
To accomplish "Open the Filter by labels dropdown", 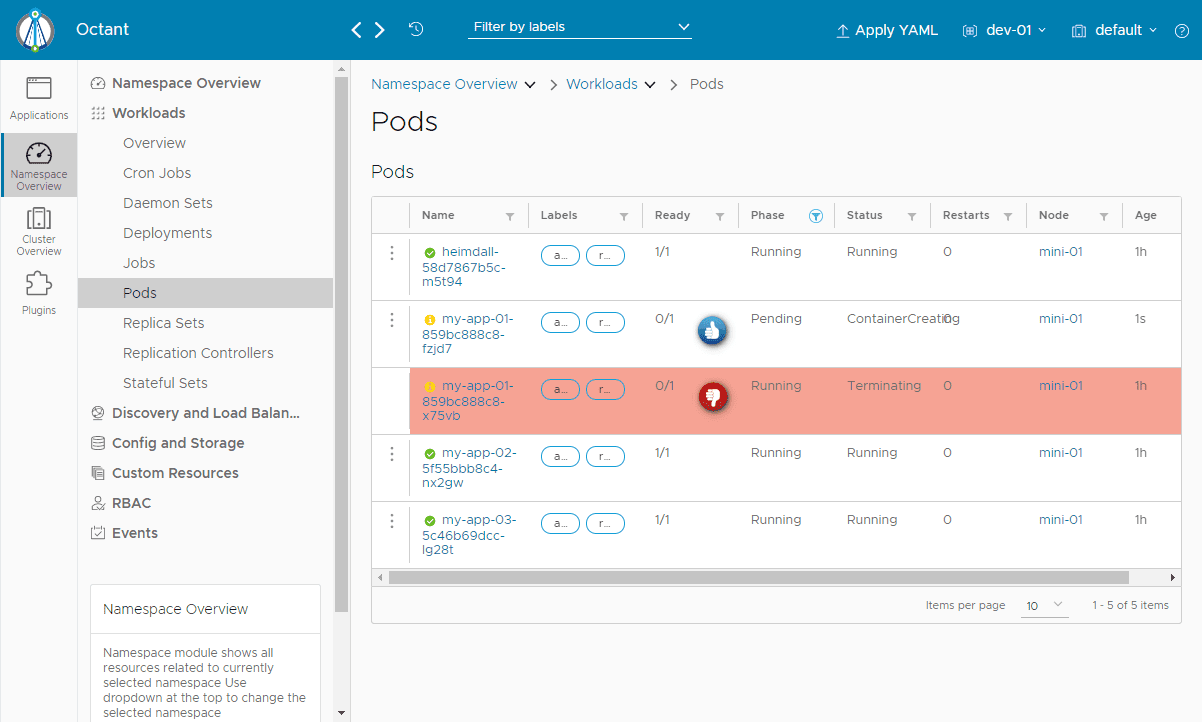I will tap(580, 28).
